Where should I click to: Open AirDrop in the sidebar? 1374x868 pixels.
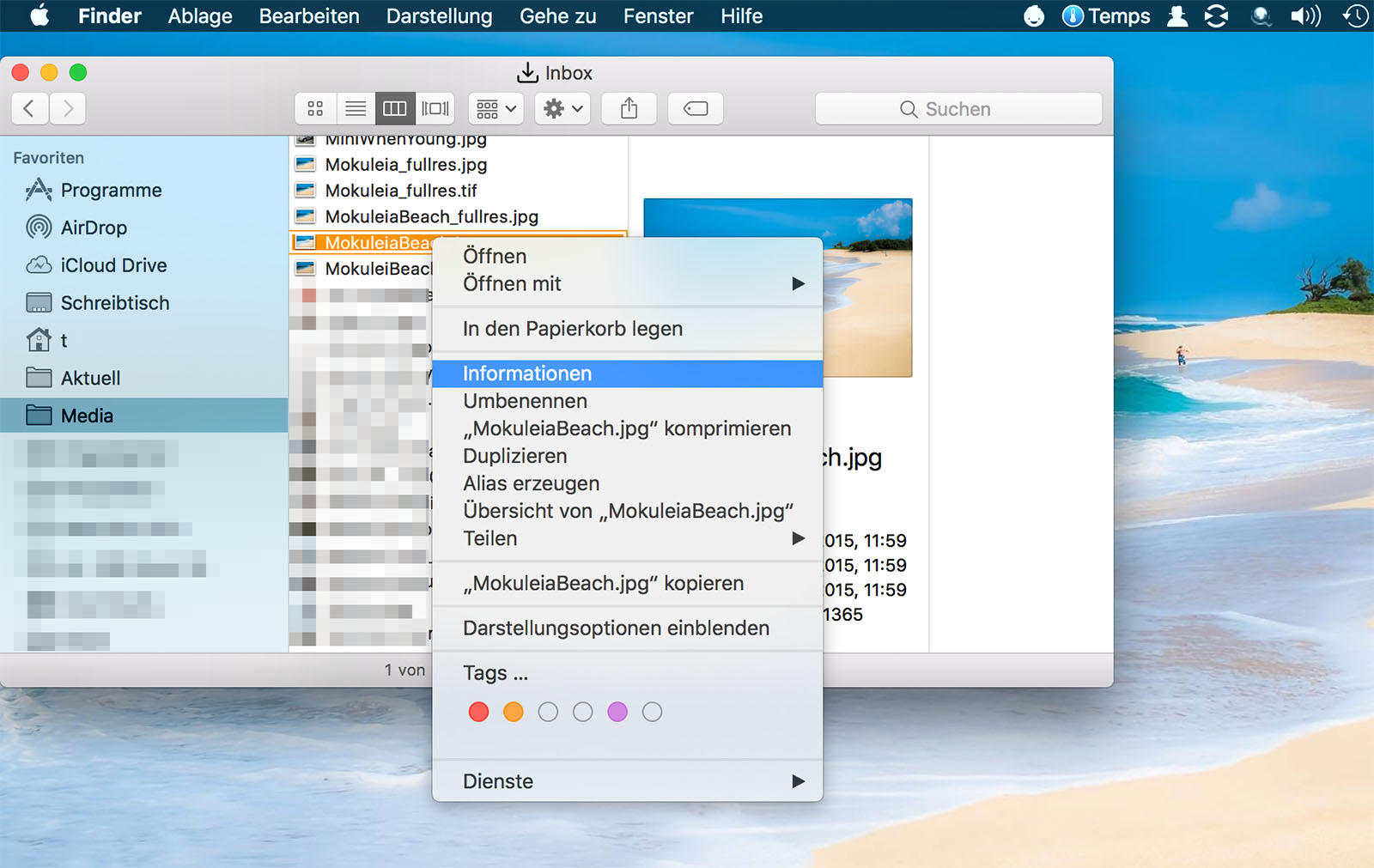(94, 228)
